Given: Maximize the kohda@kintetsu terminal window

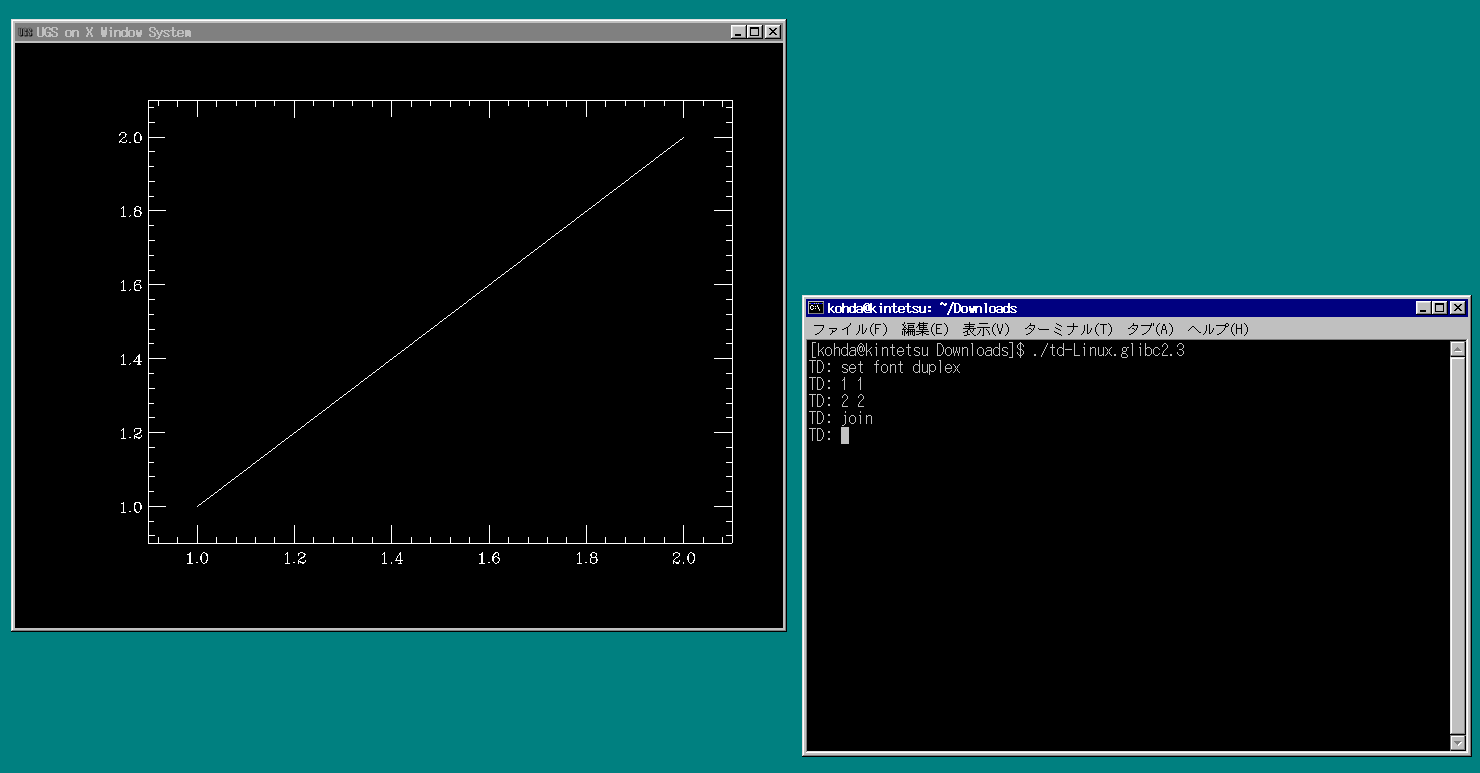Looking at the screenshot, I should click(x=1440, y=308).
